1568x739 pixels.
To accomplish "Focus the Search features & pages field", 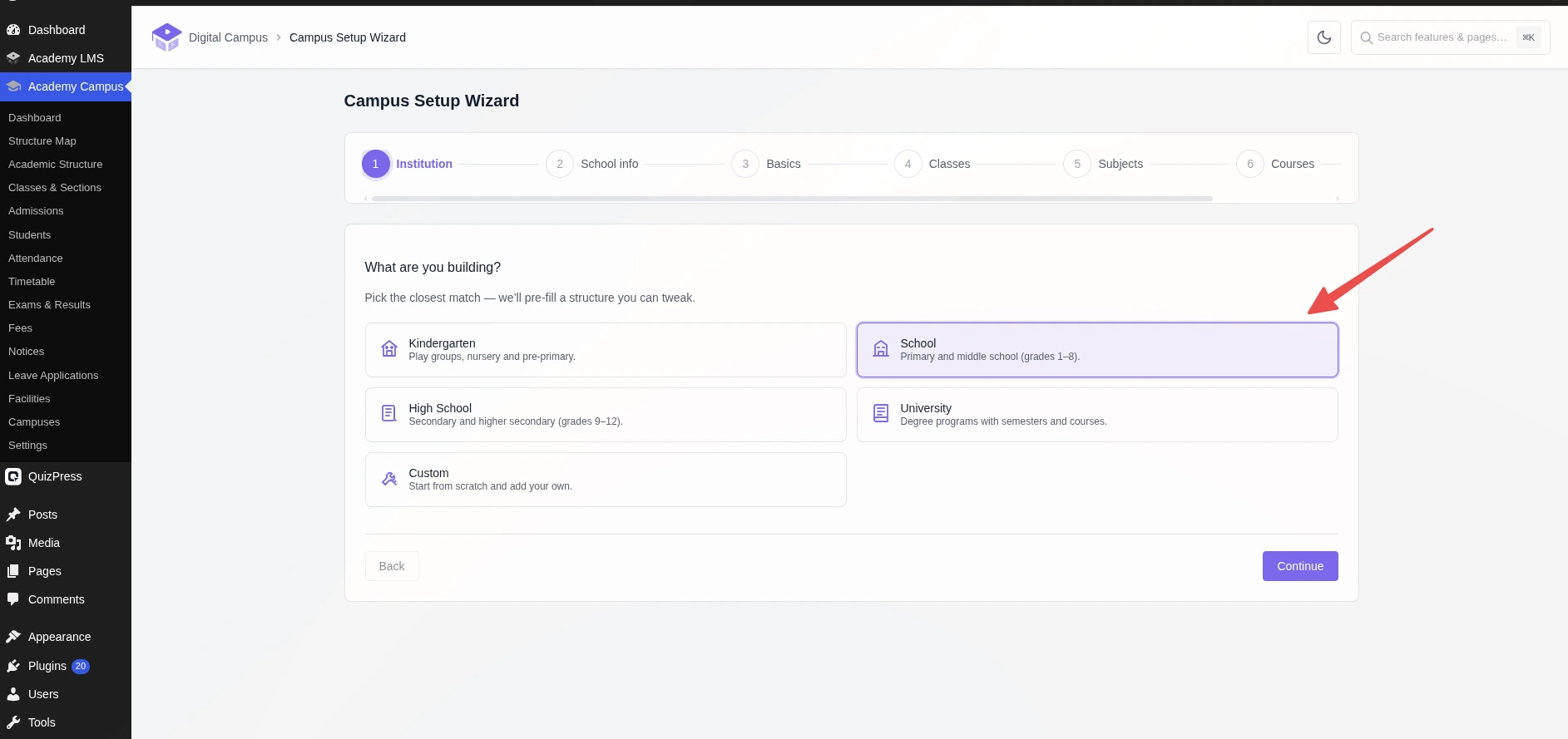I will click(x=1450, y=37).
